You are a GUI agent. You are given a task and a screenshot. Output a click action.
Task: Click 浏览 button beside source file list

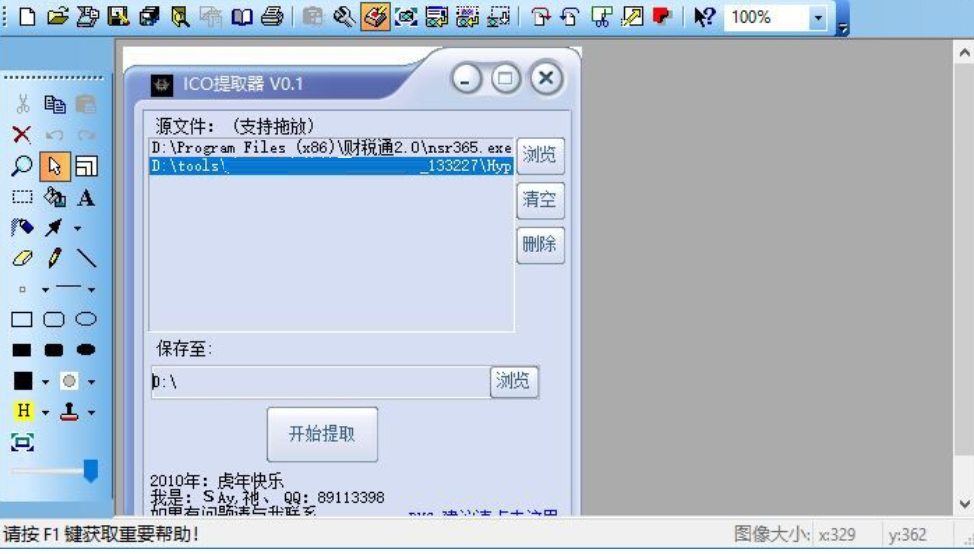(x=540, y=155)
